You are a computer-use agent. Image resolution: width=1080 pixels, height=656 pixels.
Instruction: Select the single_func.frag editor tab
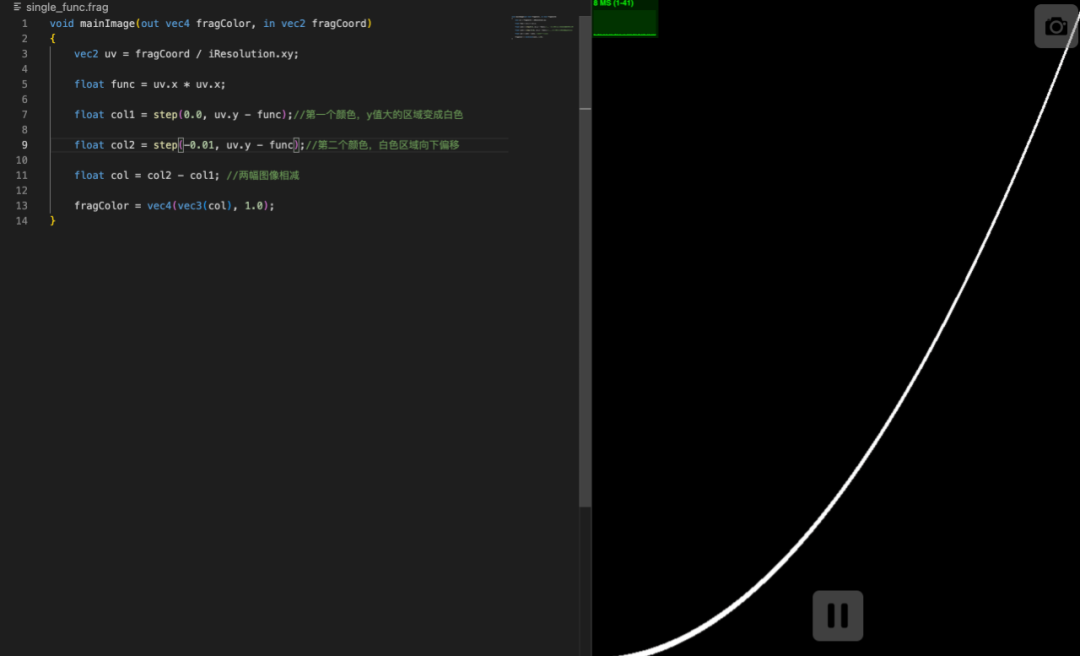pyautogui.click(x=67, y=7)
